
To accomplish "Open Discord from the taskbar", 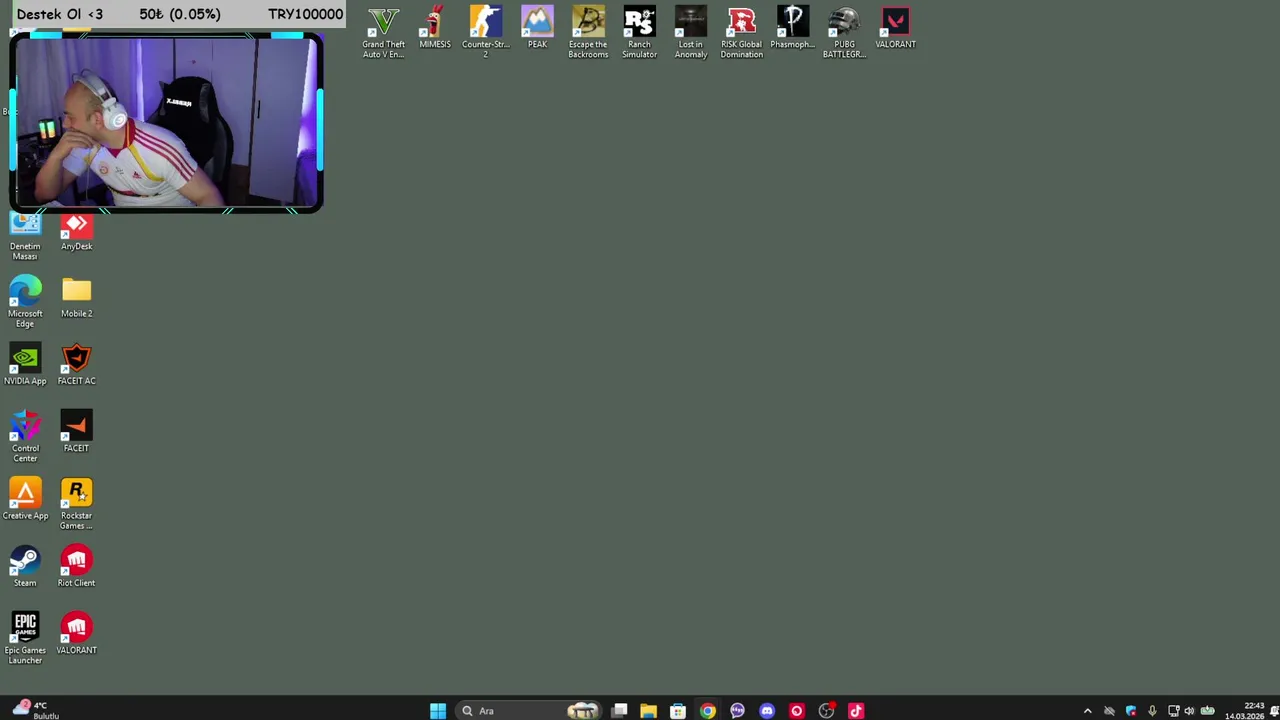I will (x=767, y=711).
